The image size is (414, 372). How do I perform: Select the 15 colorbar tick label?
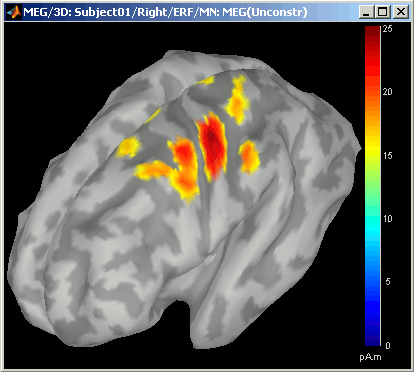tap(387, 155)
